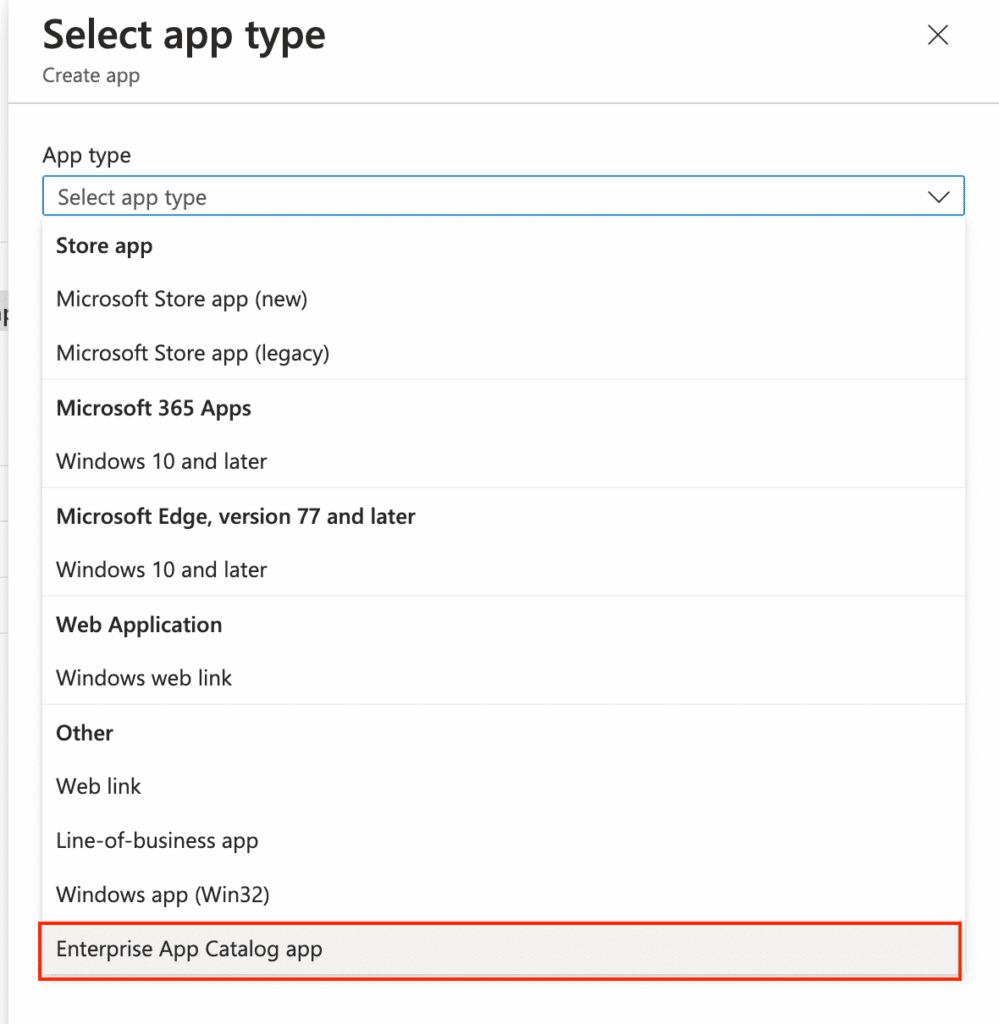Choose Windows 10 and later under Microsoft 365 Apps
999x1024 pixels.
coord(161,461)
